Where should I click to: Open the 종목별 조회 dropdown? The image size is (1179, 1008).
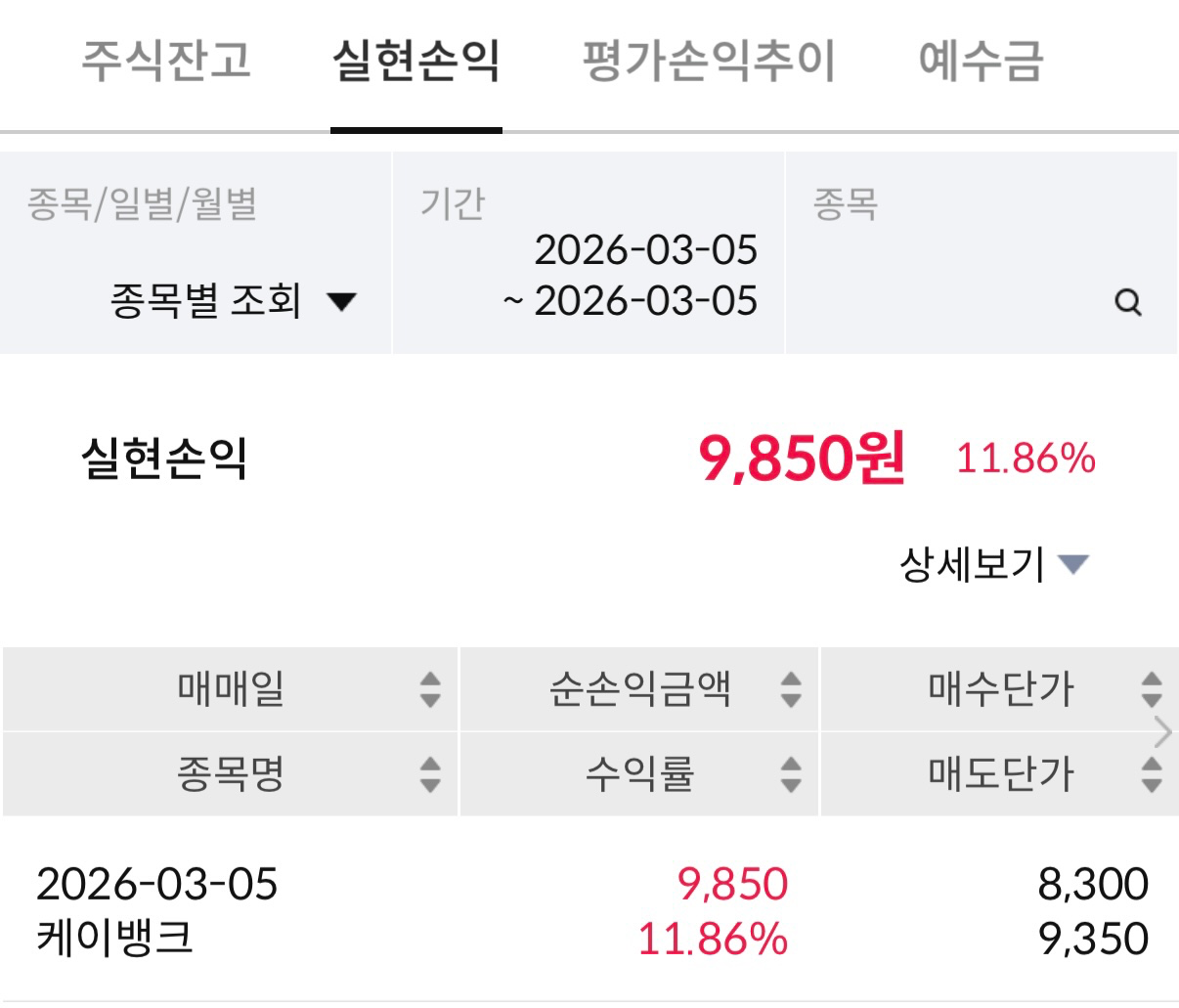(233, 300)
